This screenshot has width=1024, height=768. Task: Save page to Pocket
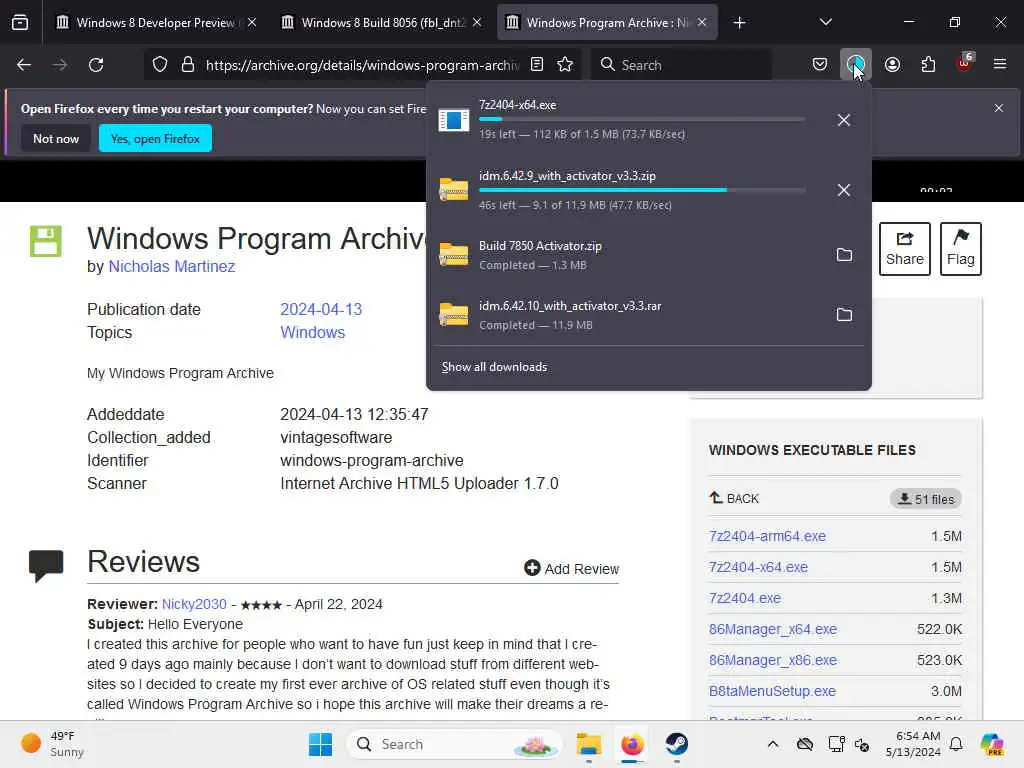click(x=820, y=65)
